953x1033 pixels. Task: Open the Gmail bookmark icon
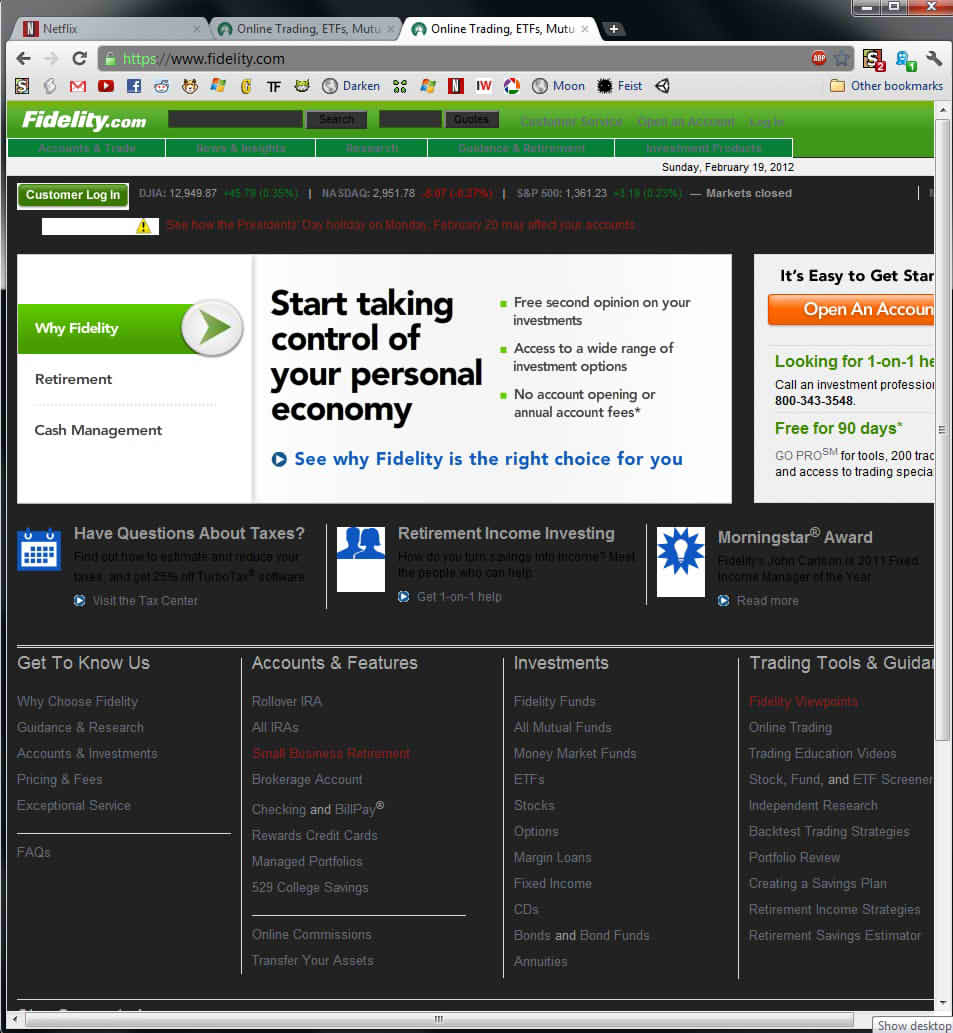pos(78,86)
